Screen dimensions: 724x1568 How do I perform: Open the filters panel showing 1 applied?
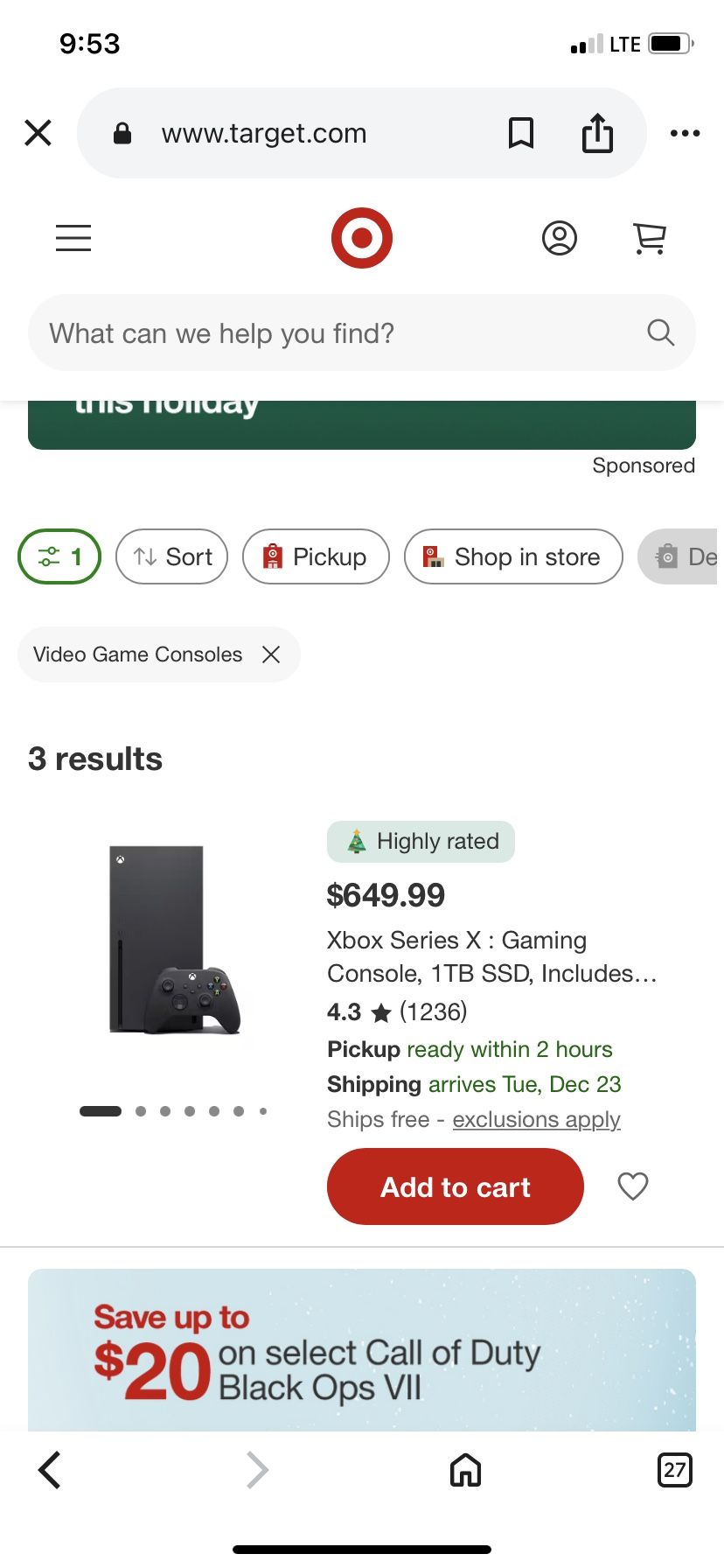point(59,556)
